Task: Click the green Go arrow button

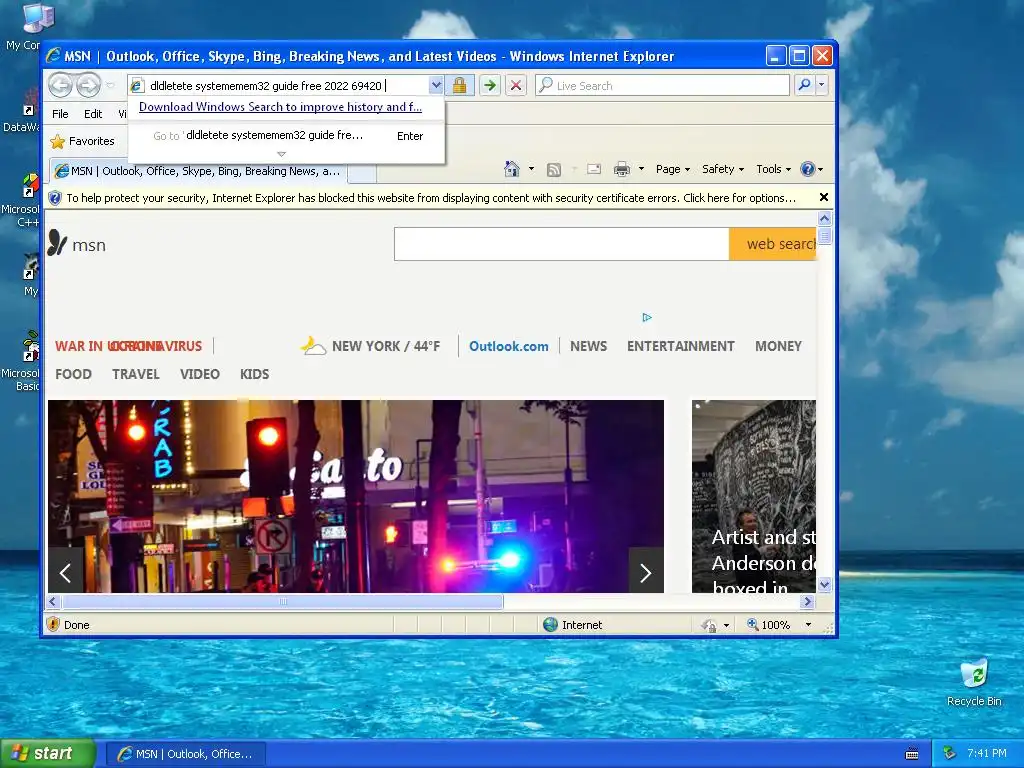Action: (489, 86)
